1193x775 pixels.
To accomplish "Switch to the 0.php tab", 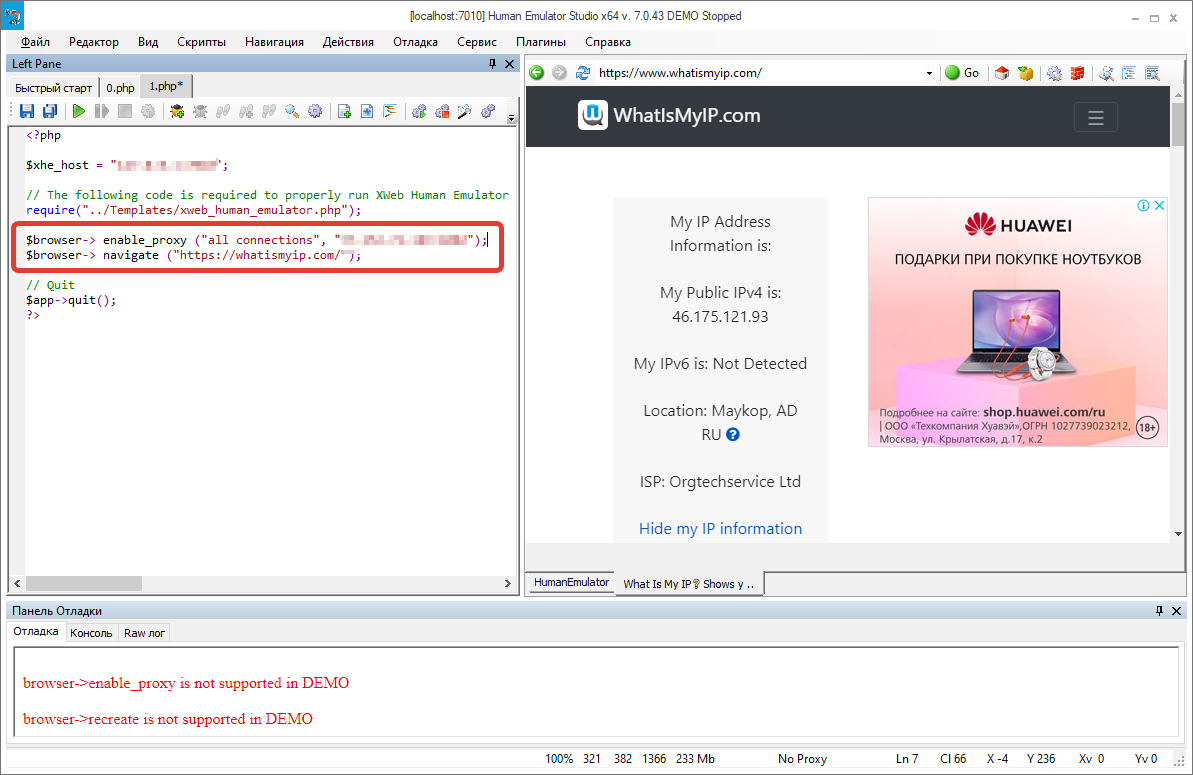I will [120, 87].
